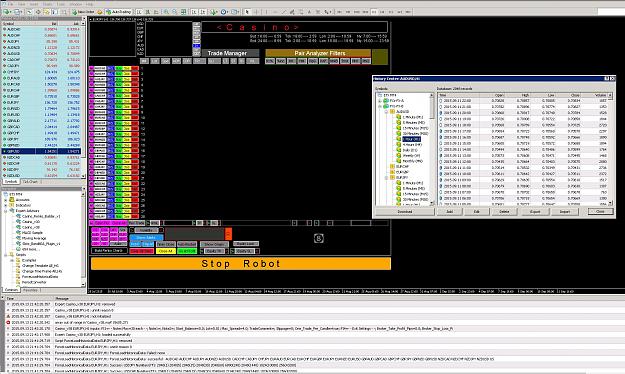Select the H1 timeframe toolbar button
625x374 pixels.
(374, 12)
